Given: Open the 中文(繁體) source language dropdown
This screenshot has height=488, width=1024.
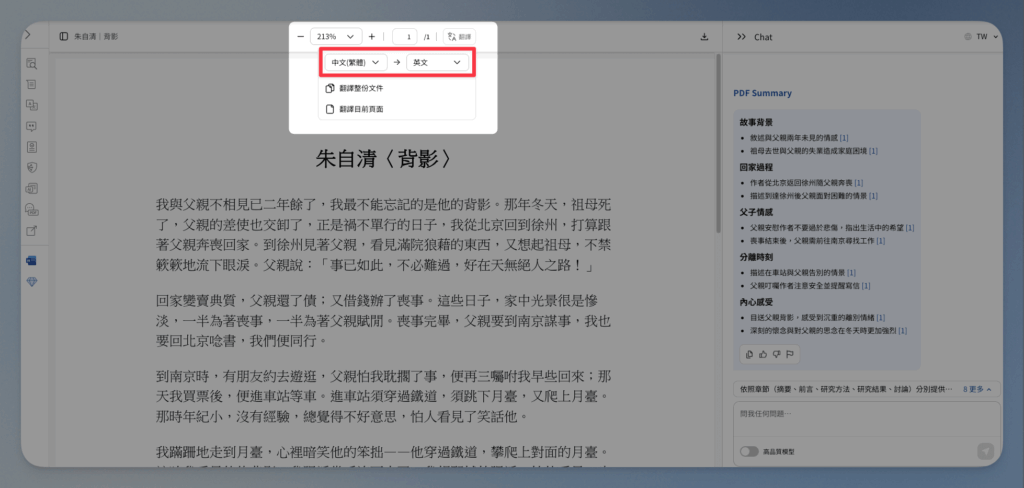Looking at the screenshot, I should pyautogui.click(x=356, y=62).
